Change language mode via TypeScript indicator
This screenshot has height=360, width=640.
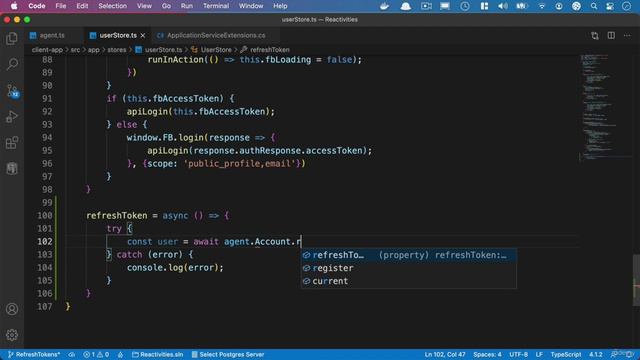coord(566,354)
